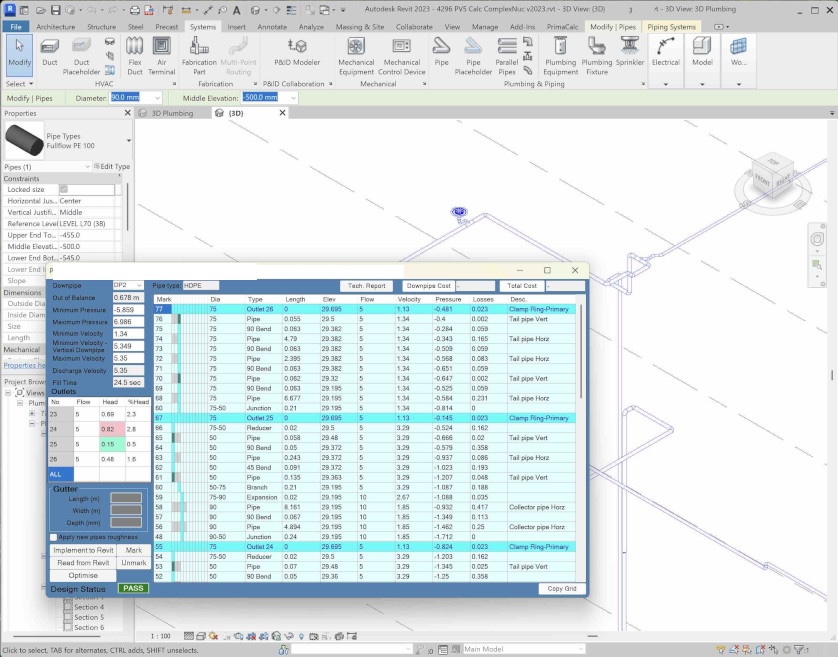Click the calculation grid vertical scrollbar
This screenshot has width=838, height=657.
coord(580,352)
